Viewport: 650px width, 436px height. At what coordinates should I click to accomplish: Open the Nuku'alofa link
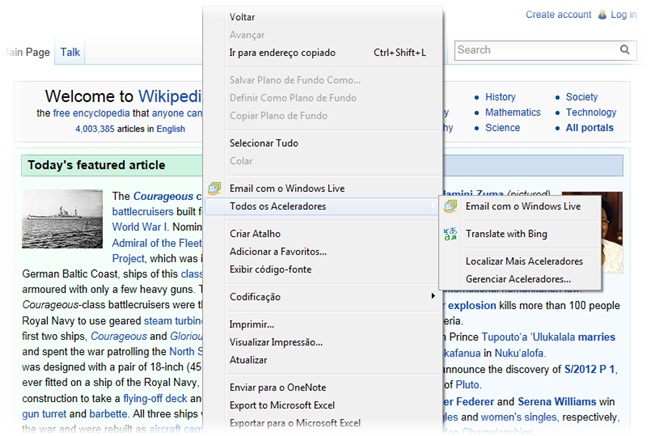(x=519, y=353)
